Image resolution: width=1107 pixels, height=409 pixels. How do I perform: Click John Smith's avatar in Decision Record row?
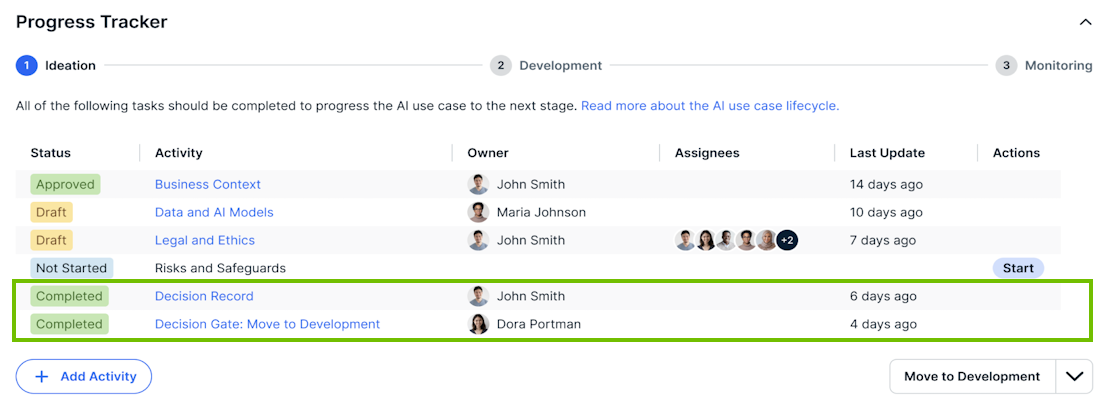(x=478, y=296)
